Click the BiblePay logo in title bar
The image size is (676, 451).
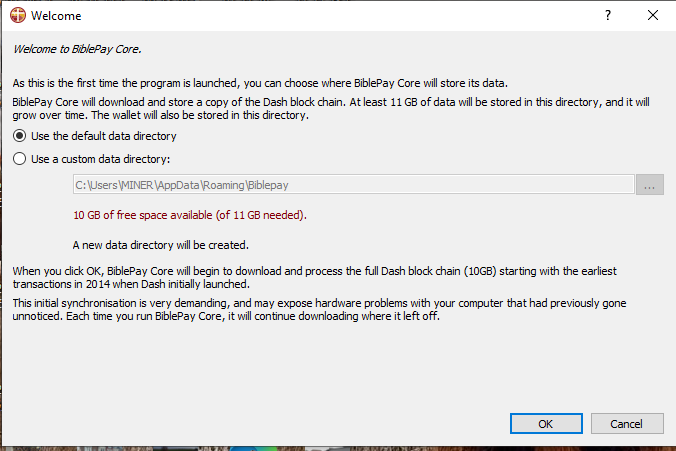(18, 15)
